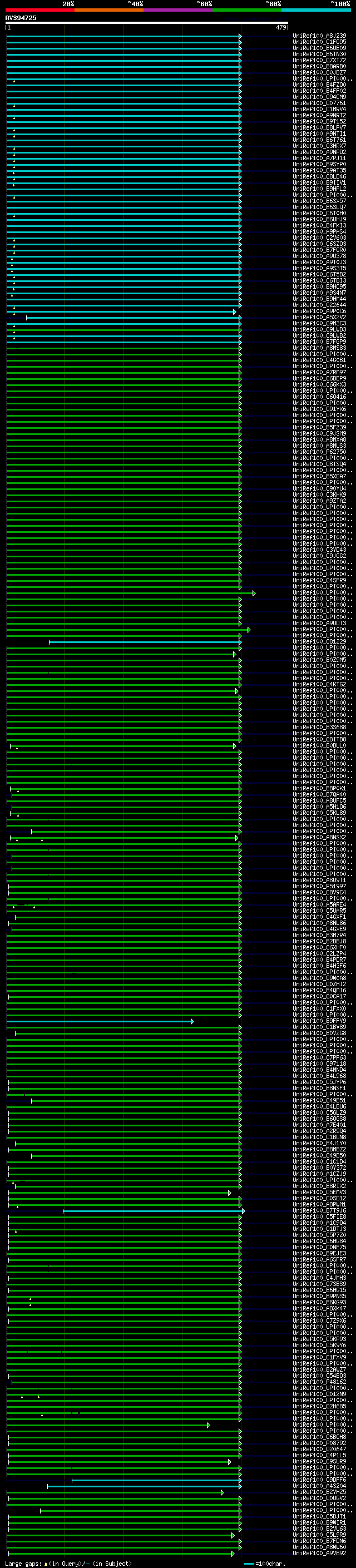Click hit label UniRef100_Q4G0B1

pos(319,360)
